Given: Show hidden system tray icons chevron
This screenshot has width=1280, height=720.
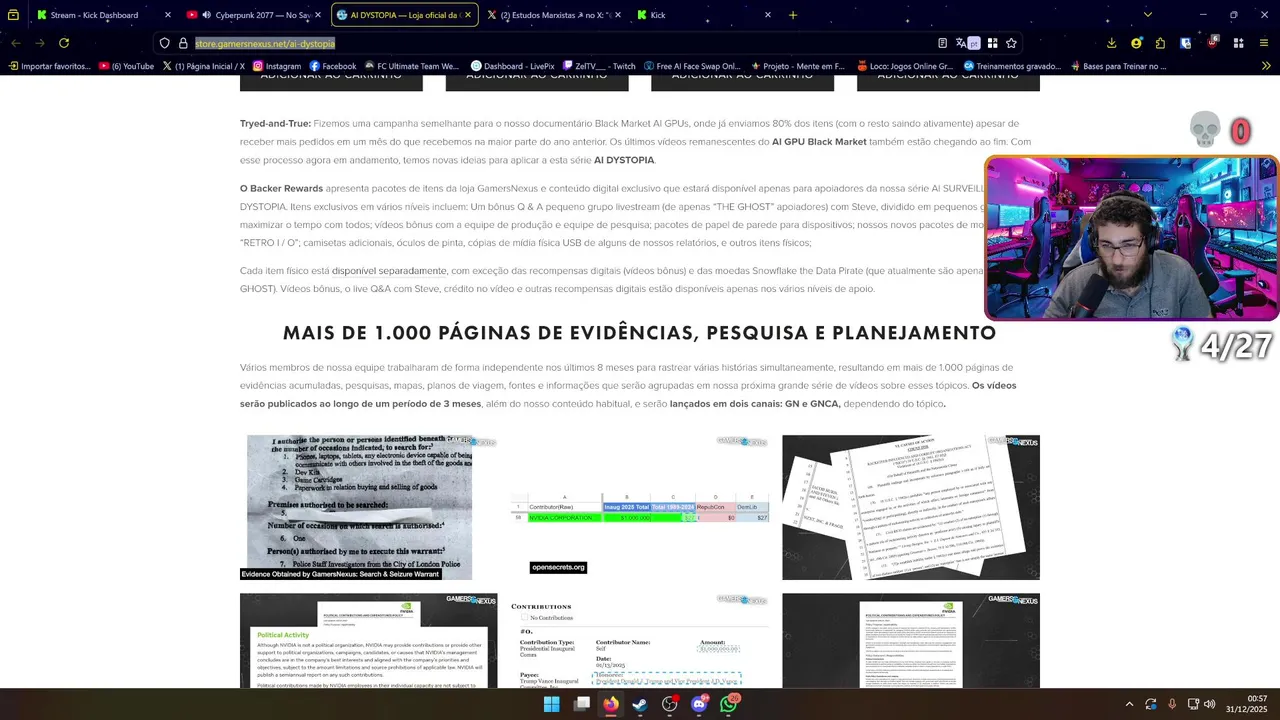Looking at the screenshot, I should click(x=1129, y=704).
